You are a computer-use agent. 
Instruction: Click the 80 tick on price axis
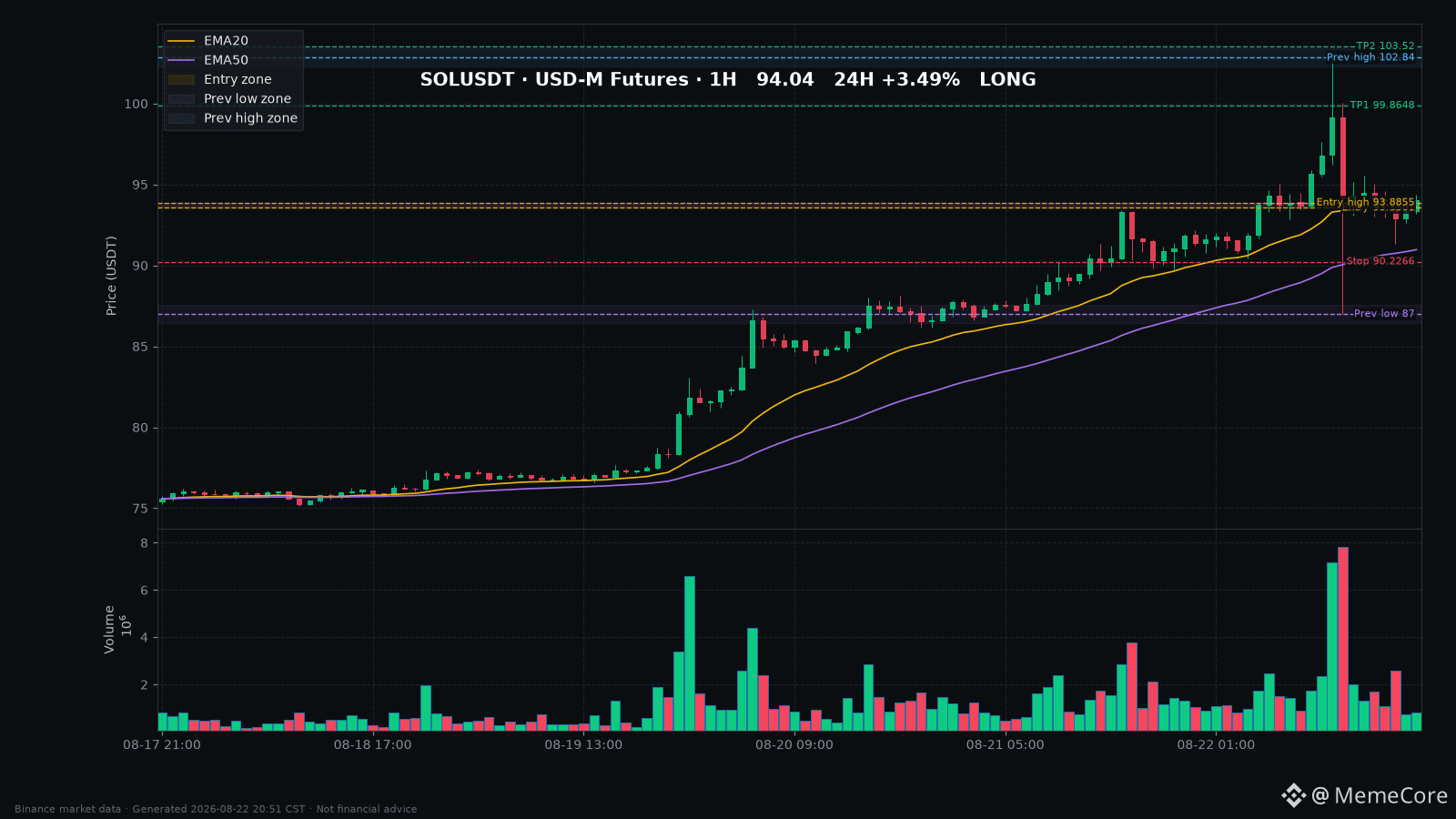click(x=139, y=429)
